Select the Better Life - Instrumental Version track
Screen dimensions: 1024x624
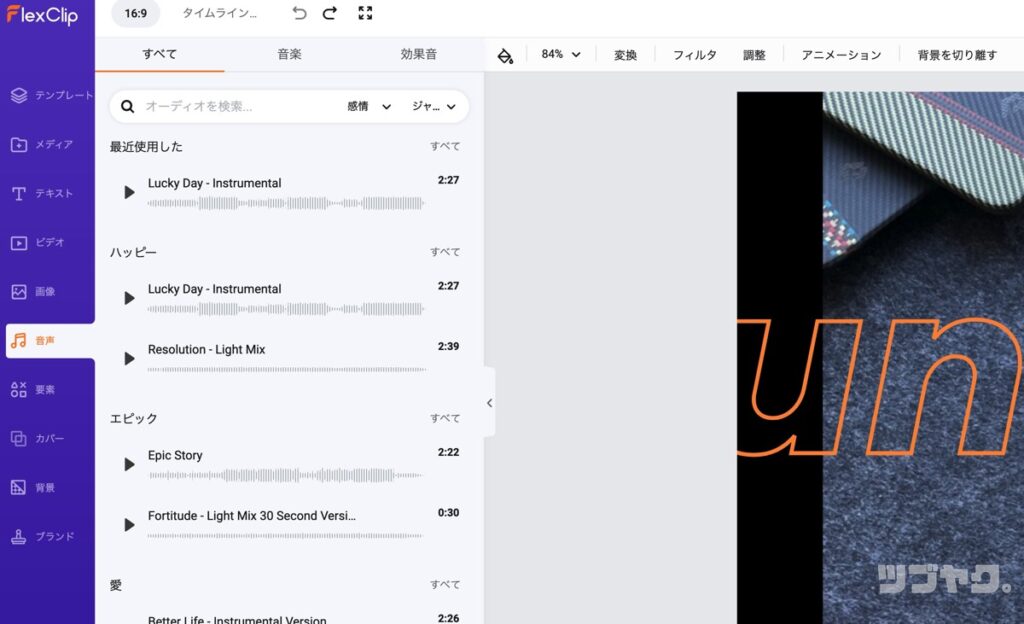point(237,619)
